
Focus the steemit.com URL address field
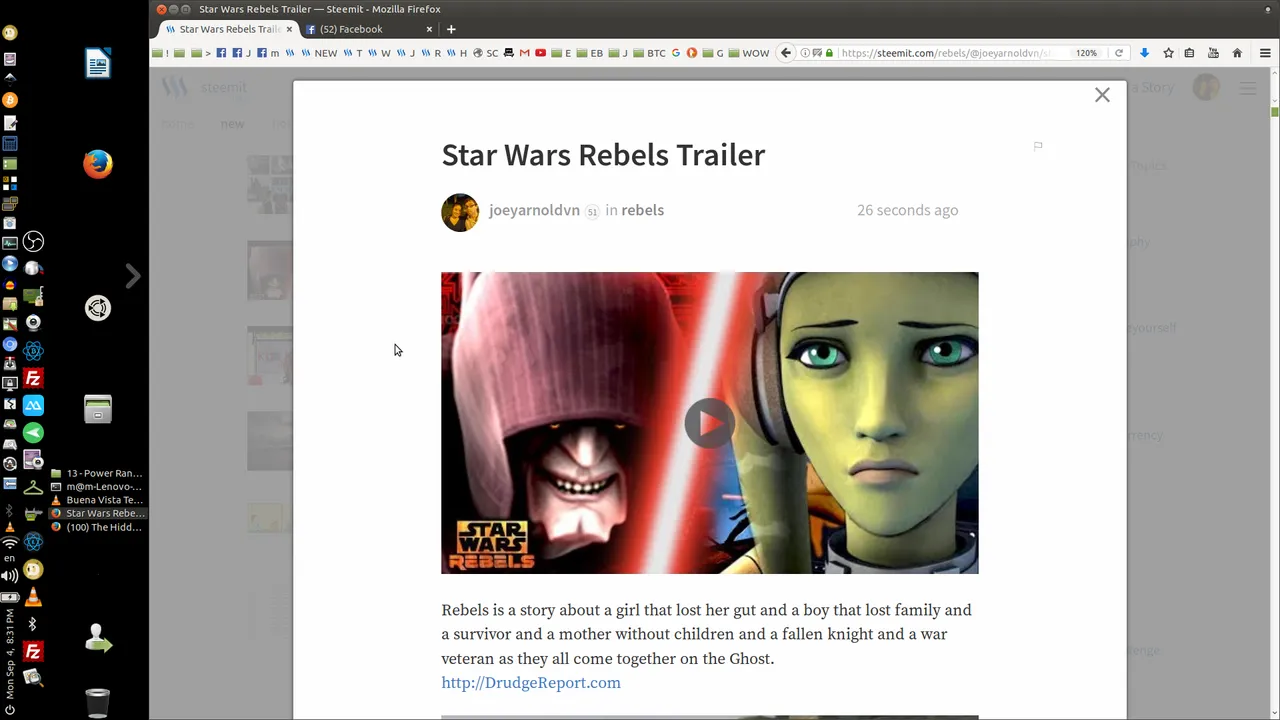[x=944, y=53]
